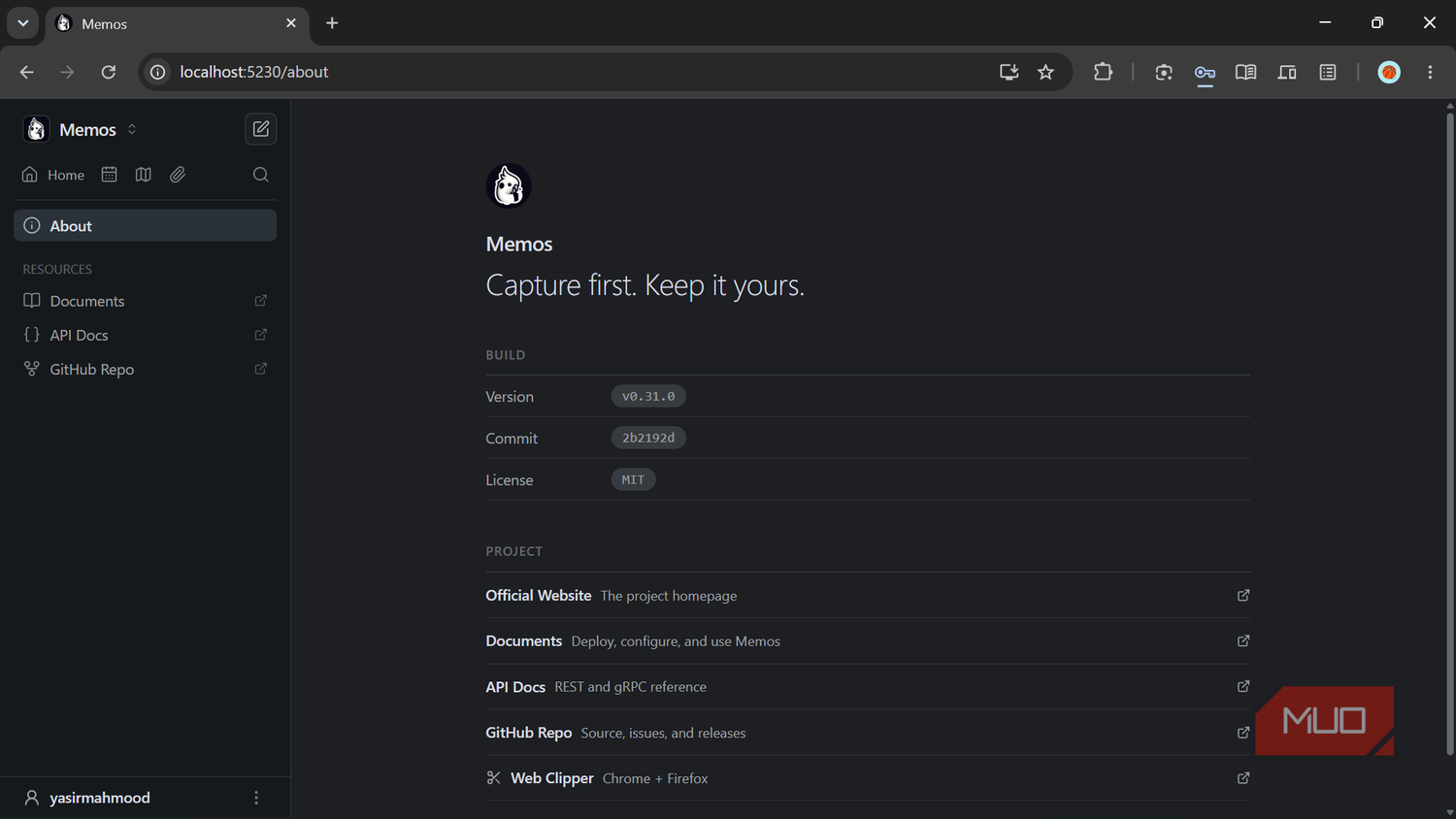Click external-link icon on Documents project row
Image resolution: width=1456 pixels, height=819 pixels.
click(x=1243, y=640)
